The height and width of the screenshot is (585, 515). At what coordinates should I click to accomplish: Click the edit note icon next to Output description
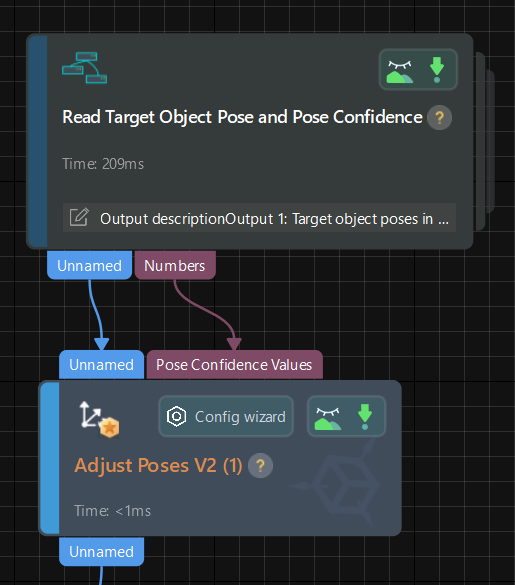click(79, 217)
